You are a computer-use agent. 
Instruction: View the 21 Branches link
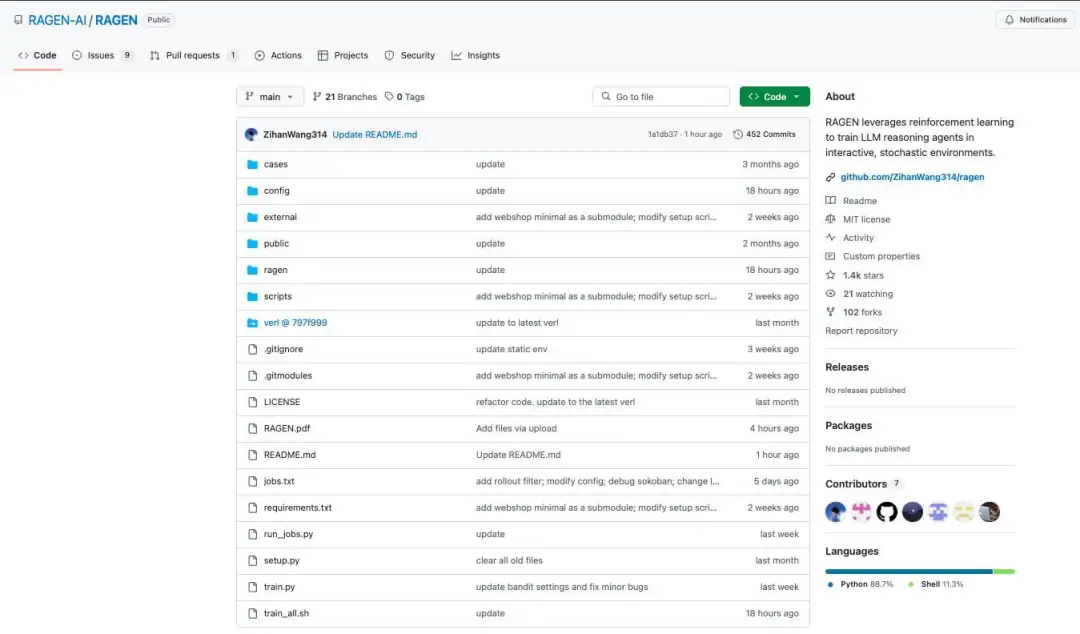click(344, 96)
